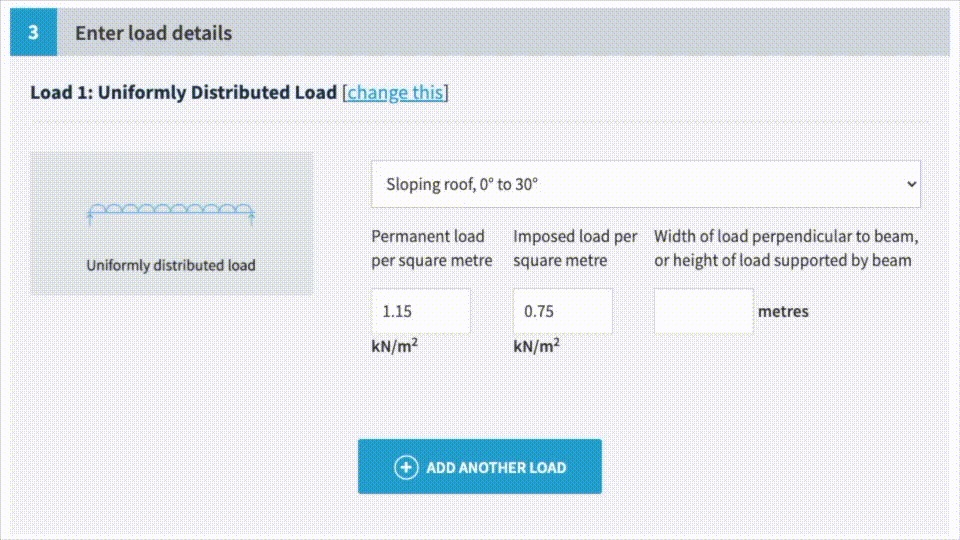The image size is (960, 540).
Task: Click the uniformly distributed load diagram
Action: click(x=170, y=211)
